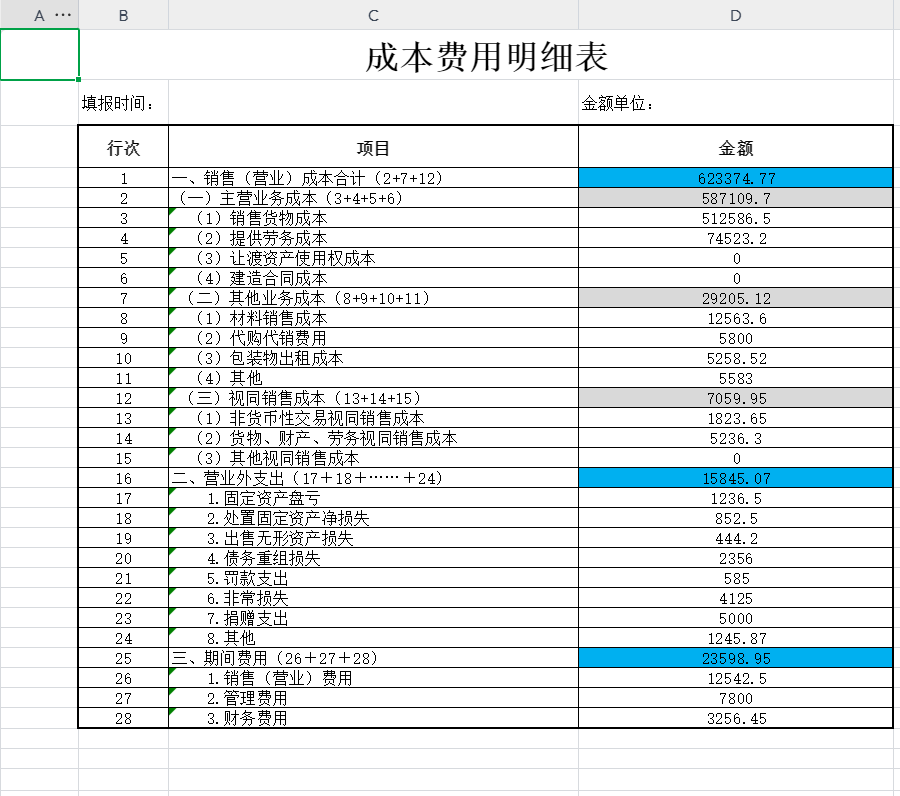
Task: Select item （2）货物、财产、劳务视同销售成本
Action: (x=373, y=438)
